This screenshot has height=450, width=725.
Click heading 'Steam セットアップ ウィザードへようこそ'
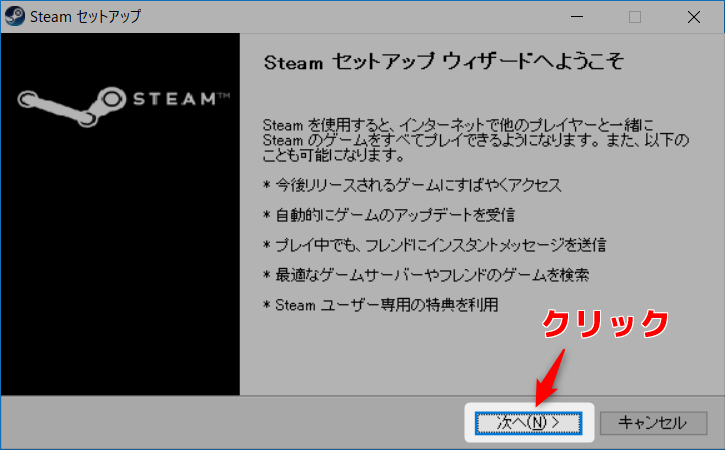[444, 62]
